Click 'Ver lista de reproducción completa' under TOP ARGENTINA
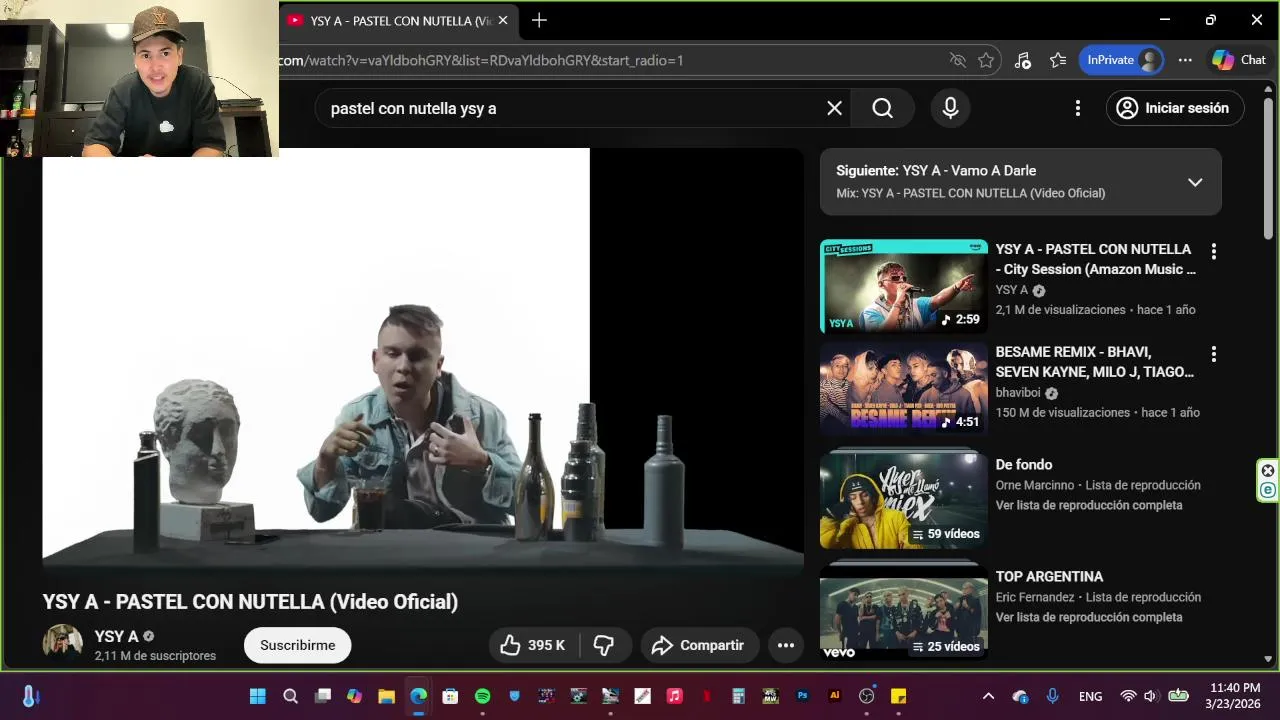The image size is (1280, 720). coord(1089,617)
